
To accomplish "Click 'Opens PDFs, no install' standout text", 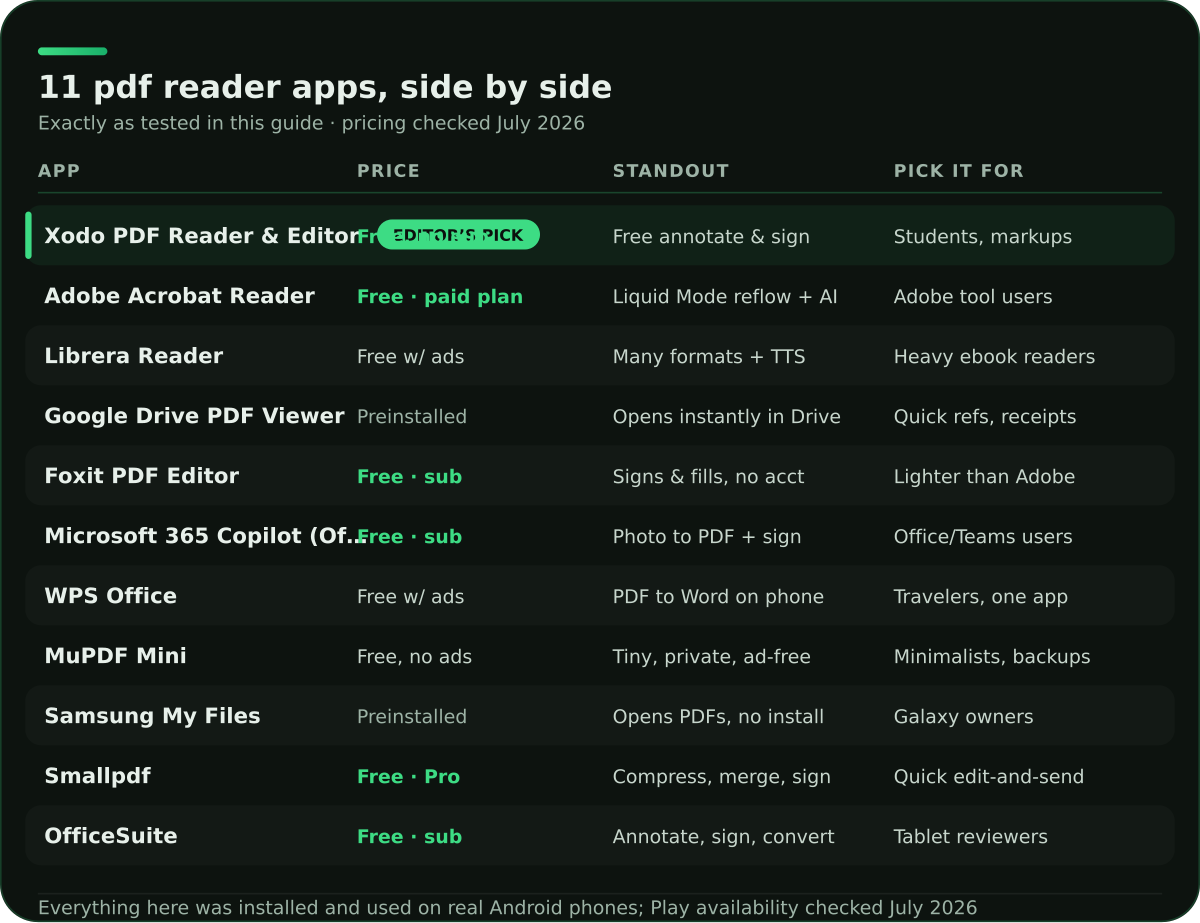I will 719,717.
